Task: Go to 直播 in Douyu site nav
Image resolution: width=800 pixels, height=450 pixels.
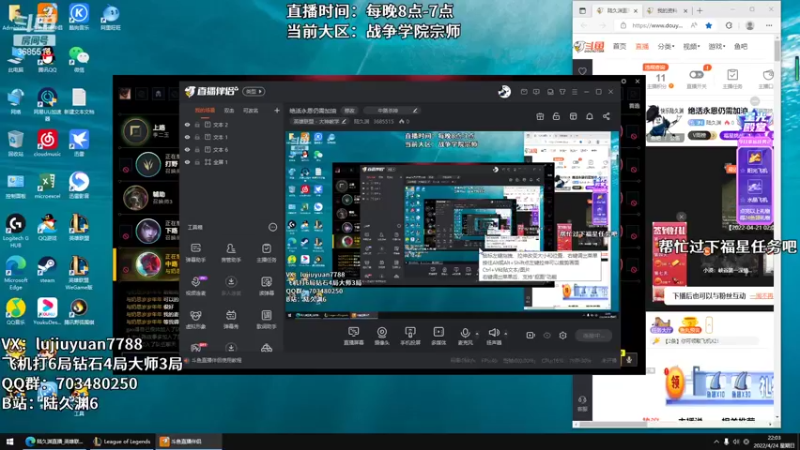Action: click(x=642, y=46)
